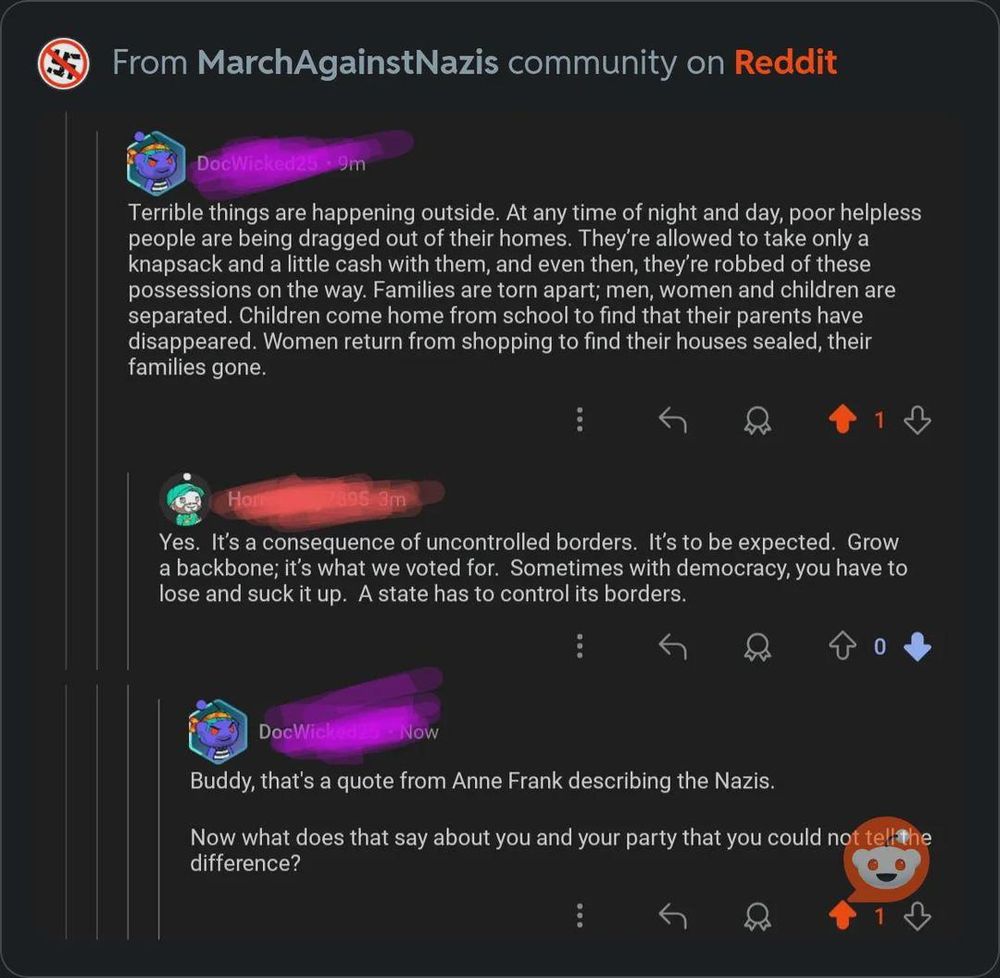This screenshot has width=1000, height=978.
Task: Remove downvote on the 'uncontrolled borders' reply
Action: [918, 646]
